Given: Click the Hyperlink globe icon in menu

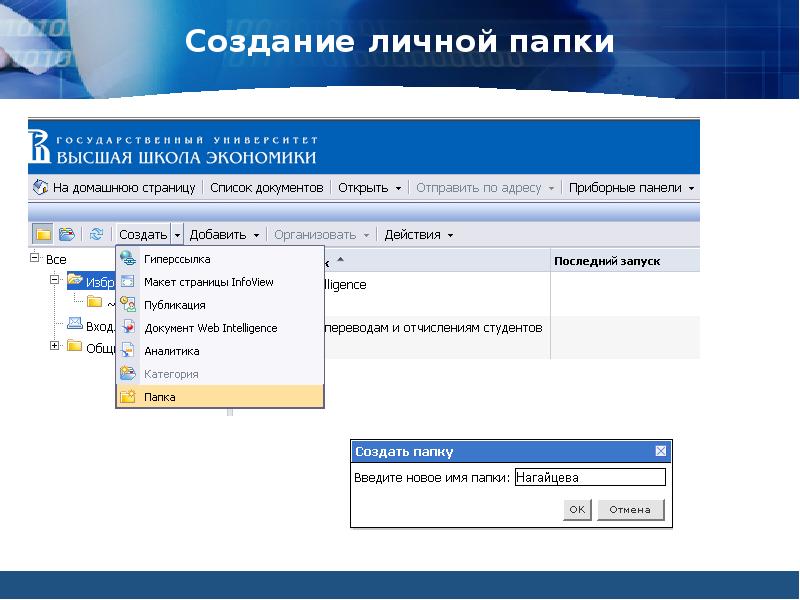Looking at the screenshot, I should click(127, 259).
